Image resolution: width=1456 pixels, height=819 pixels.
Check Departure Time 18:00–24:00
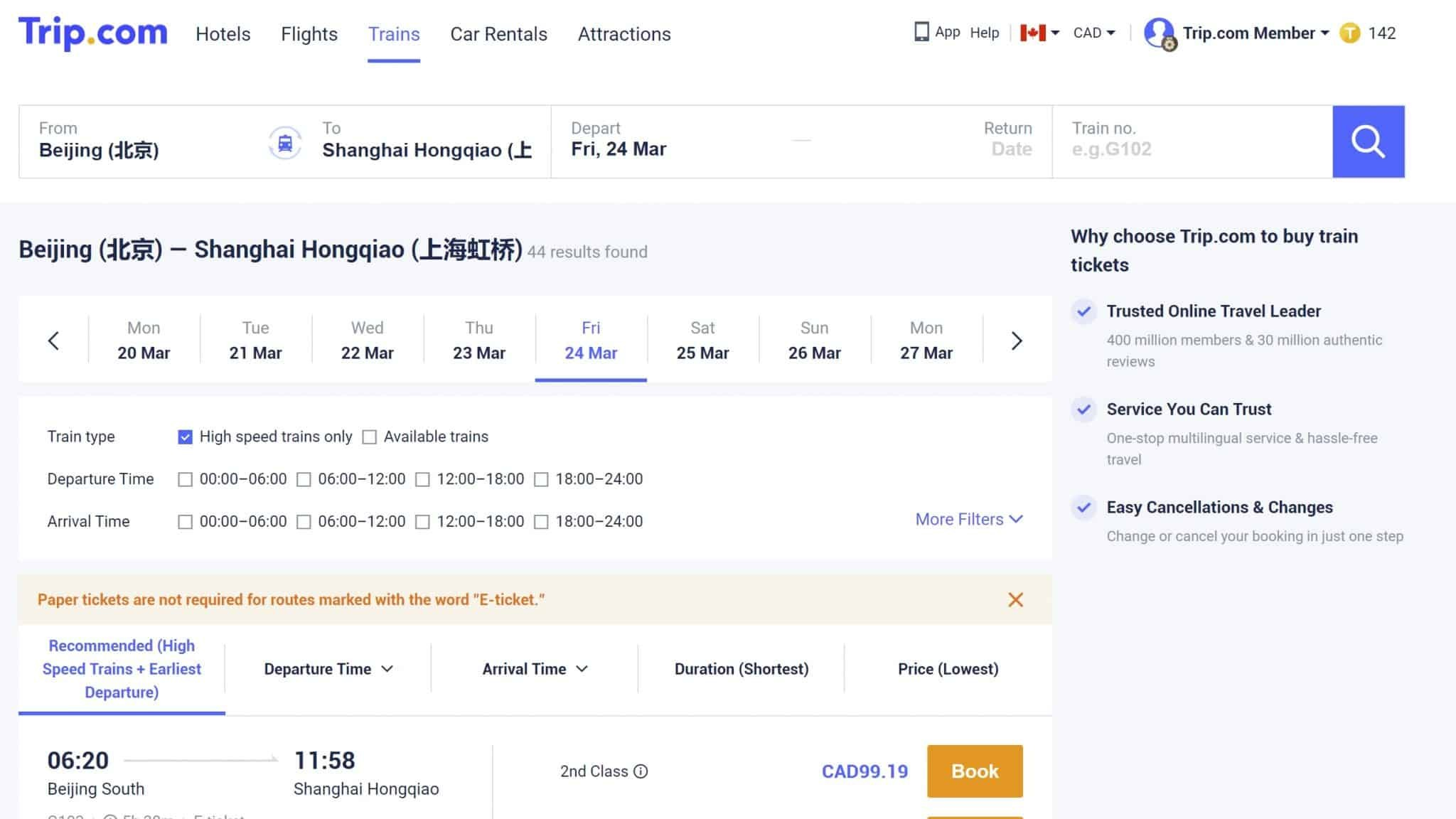tap(541, 480)
